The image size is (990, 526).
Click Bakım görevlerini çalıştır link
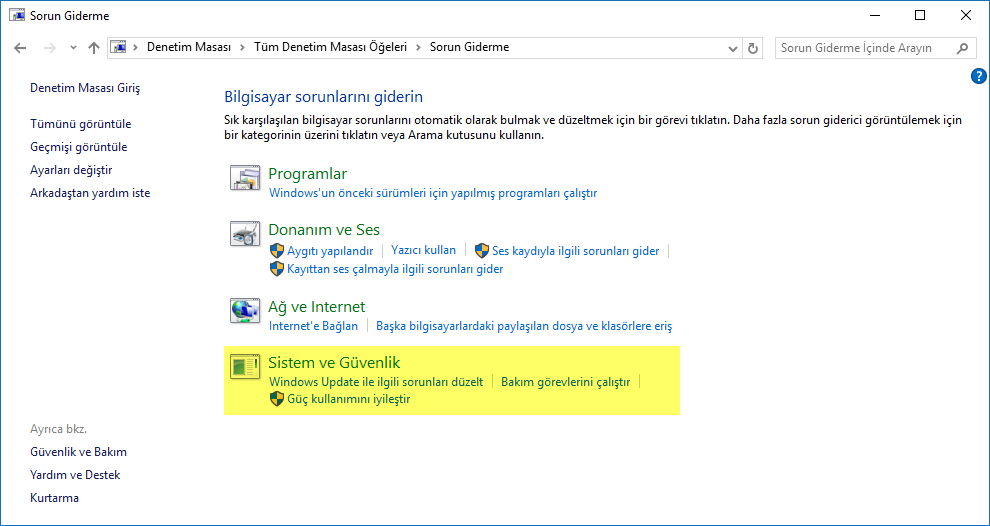point(565,381)
